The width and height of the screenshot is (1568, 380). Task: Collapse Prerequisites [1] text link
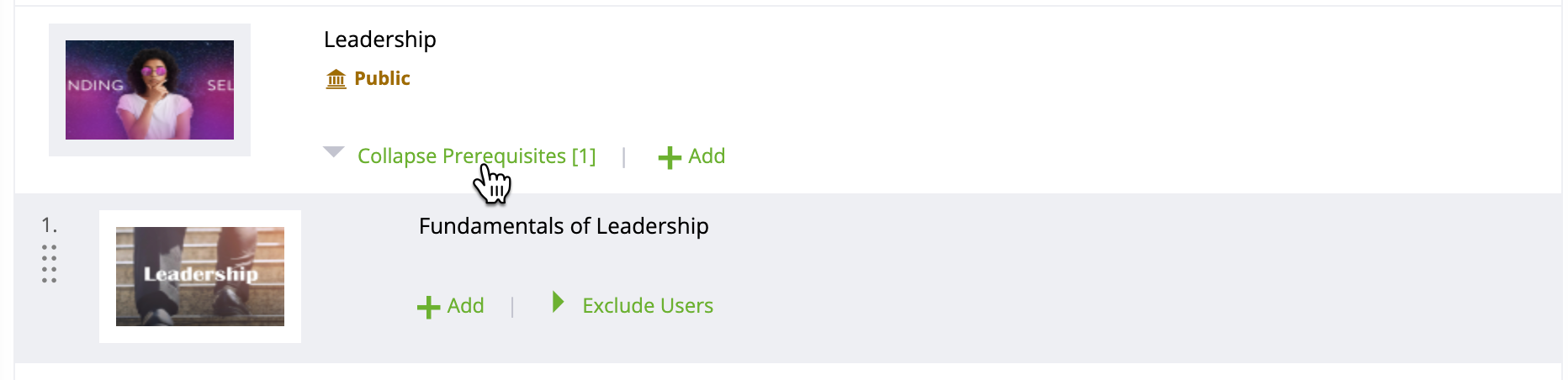coord(476,156)
